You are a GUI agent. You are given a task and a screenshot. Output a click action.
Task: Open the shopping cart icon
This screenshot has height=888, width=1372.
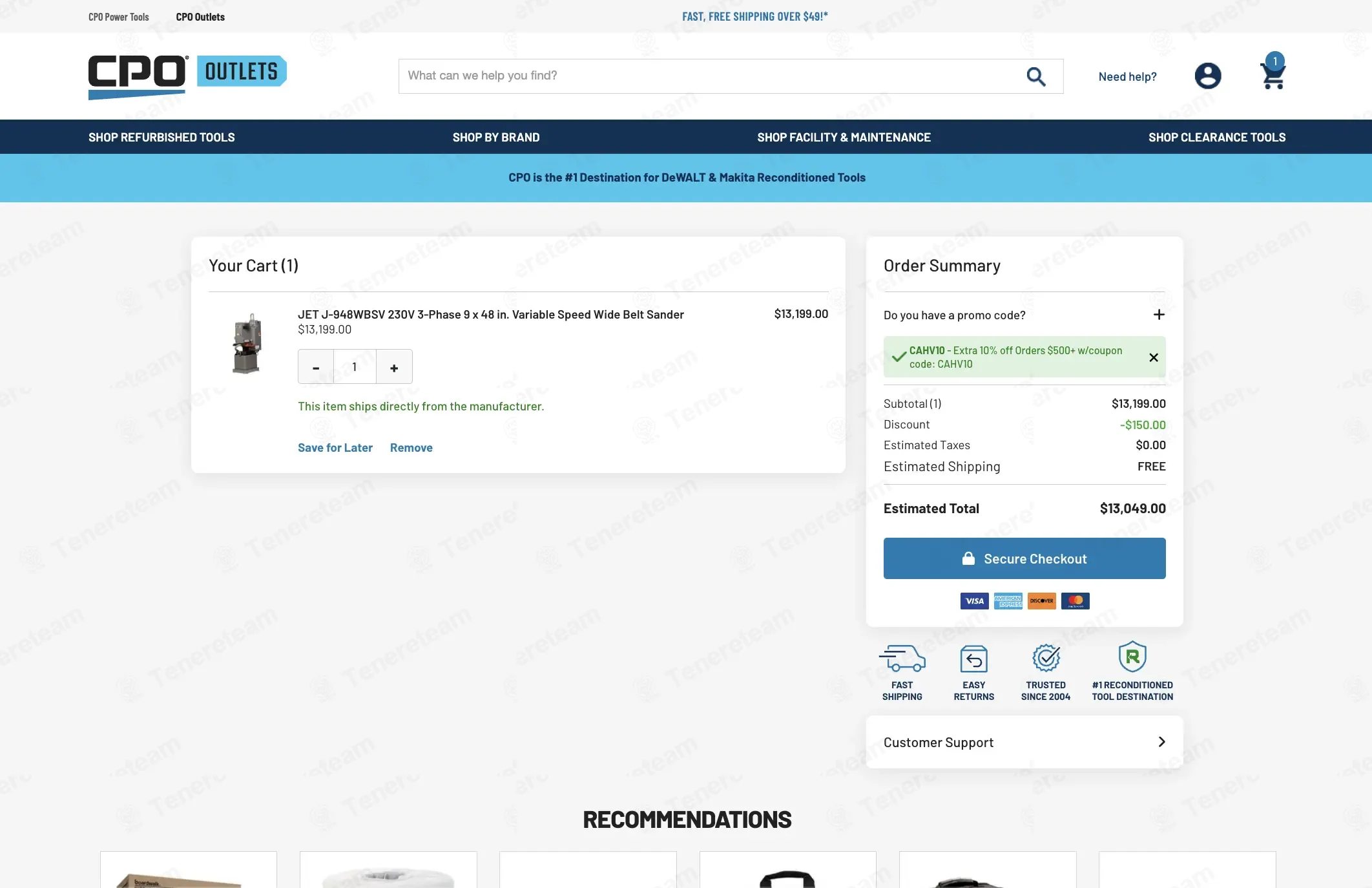click(1273, 72)
